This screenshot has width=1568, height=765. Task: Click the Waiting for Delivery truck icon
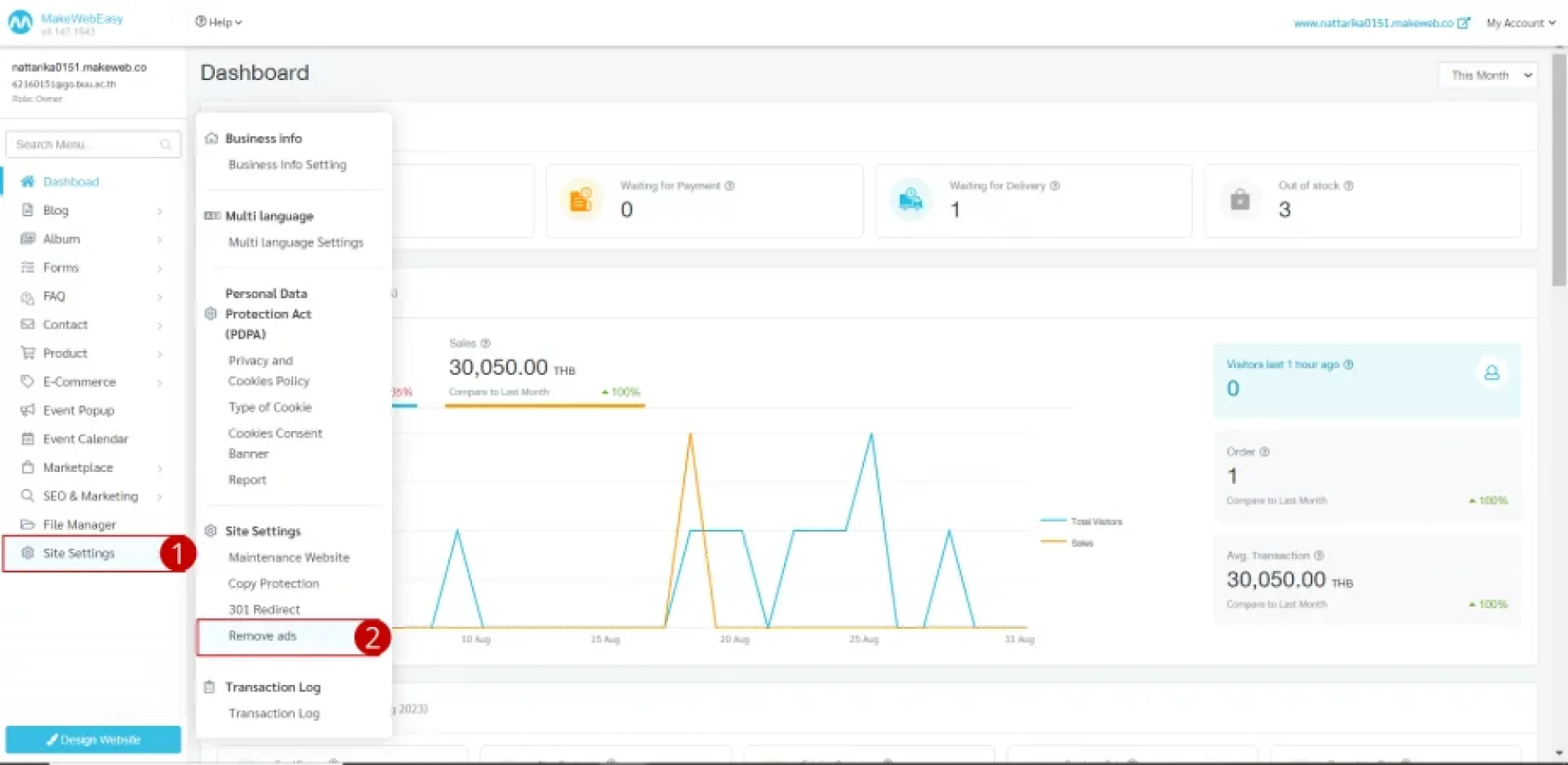coord(910,199)
